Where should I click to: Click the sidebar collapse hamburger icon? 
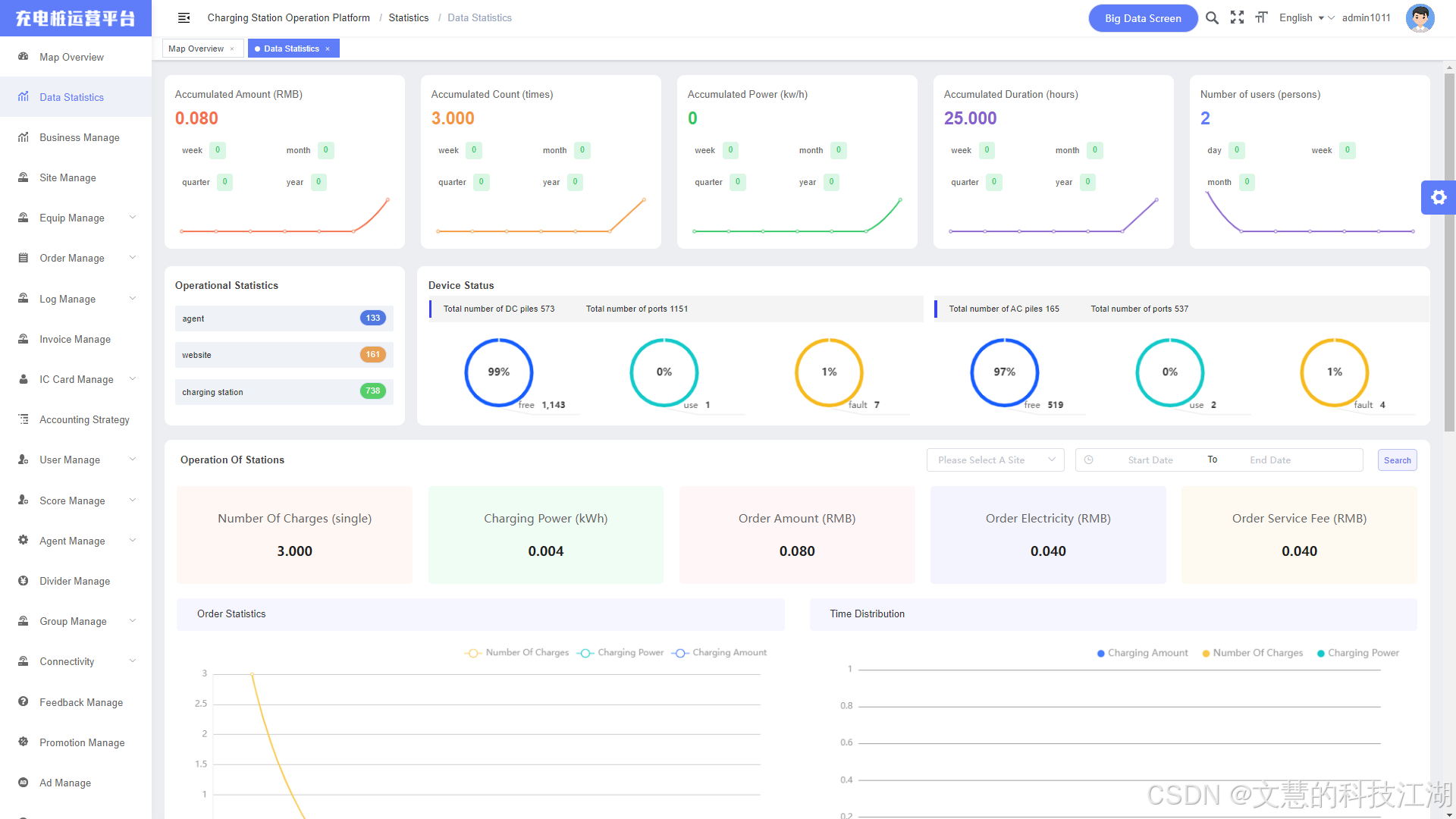(x=184, y=17)
